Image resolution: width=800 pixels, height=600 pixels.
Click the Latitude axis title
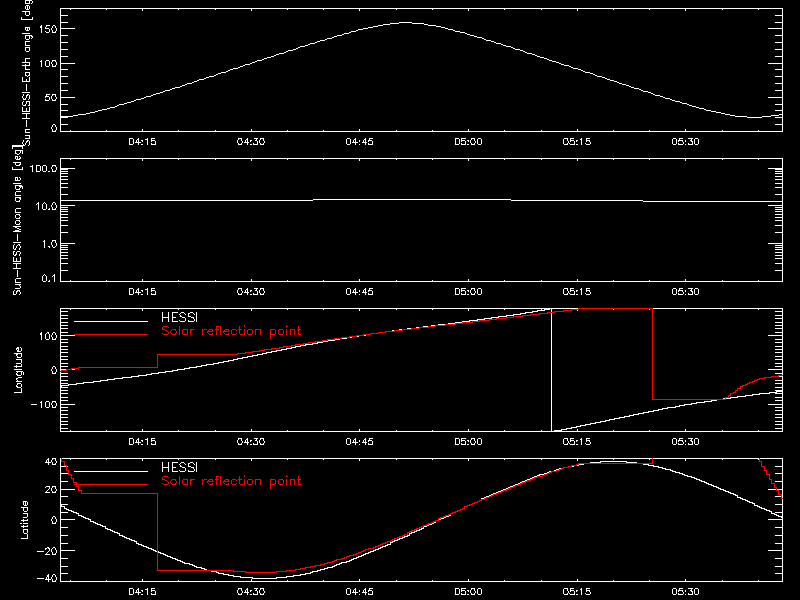[24, 520]
